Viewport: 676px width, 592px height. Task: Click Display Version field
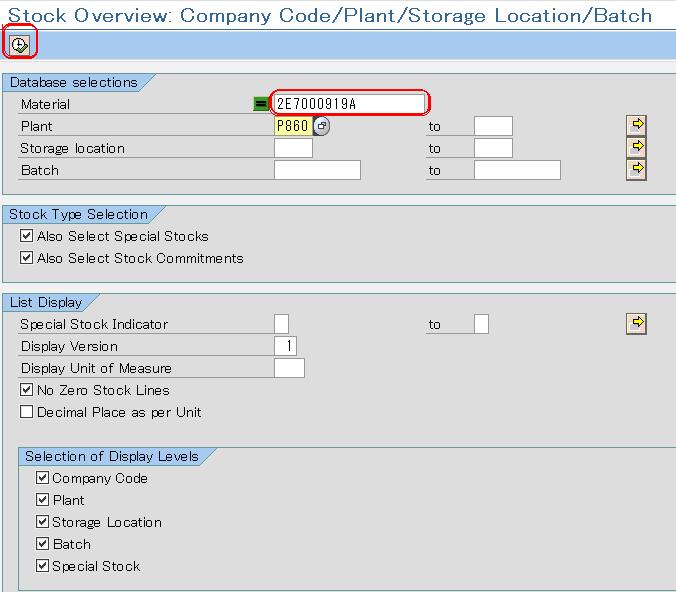(285, 346)
